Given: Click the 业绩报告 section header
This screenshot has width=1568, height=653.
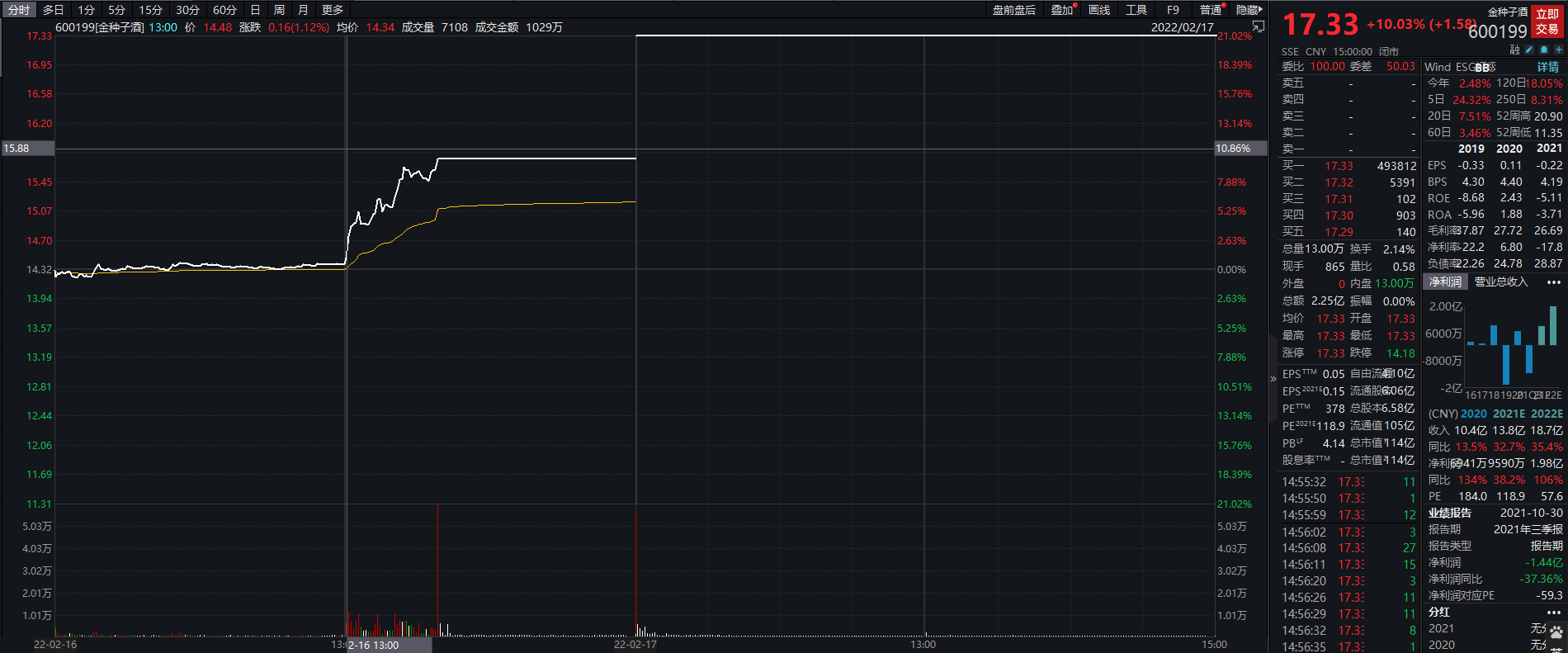Looking at the screenshot, I should pyautogui.click(x=1450, y=513).
